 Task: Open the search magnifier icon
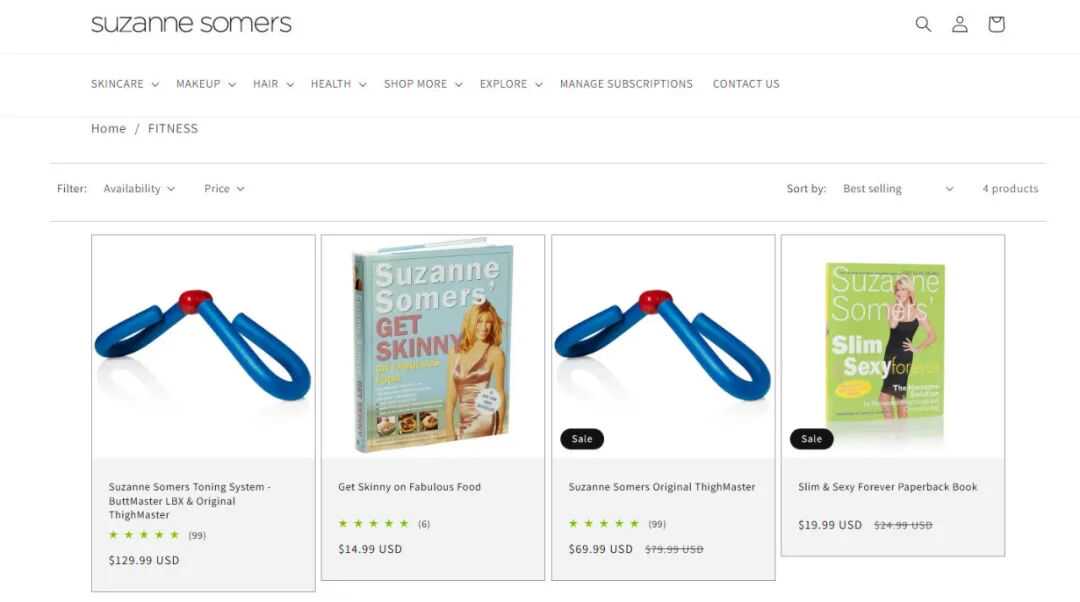pos(923,24)
